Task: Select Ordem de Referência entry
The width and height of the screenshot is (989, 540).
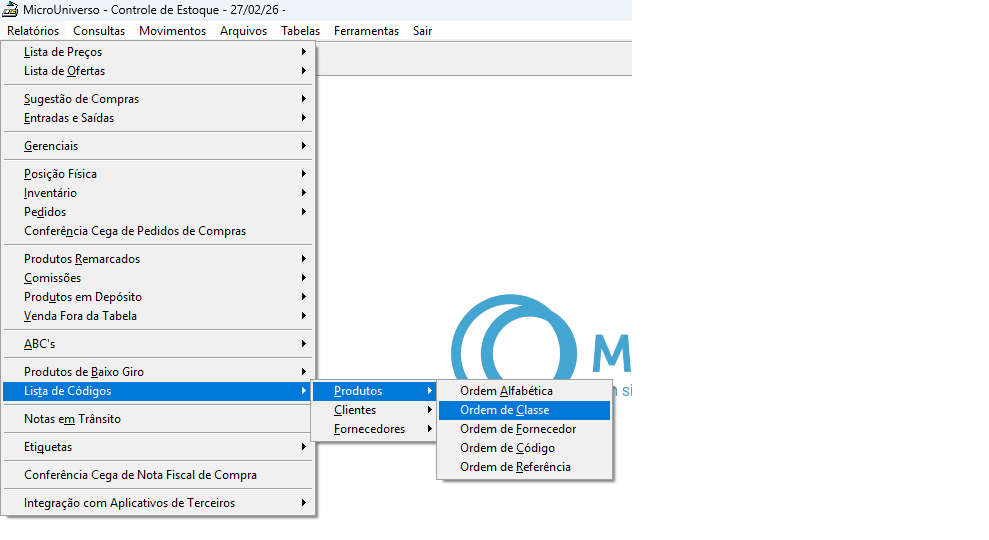Action: (515, 467)
